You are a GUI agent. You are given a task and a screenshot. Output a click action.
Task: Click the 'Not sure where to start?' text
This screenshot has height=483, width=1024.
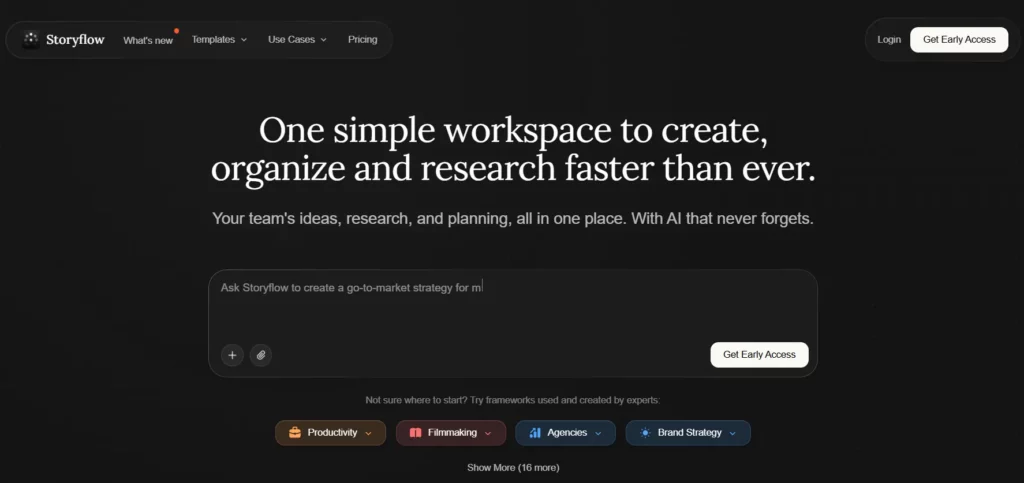click(x=415, y=400)
